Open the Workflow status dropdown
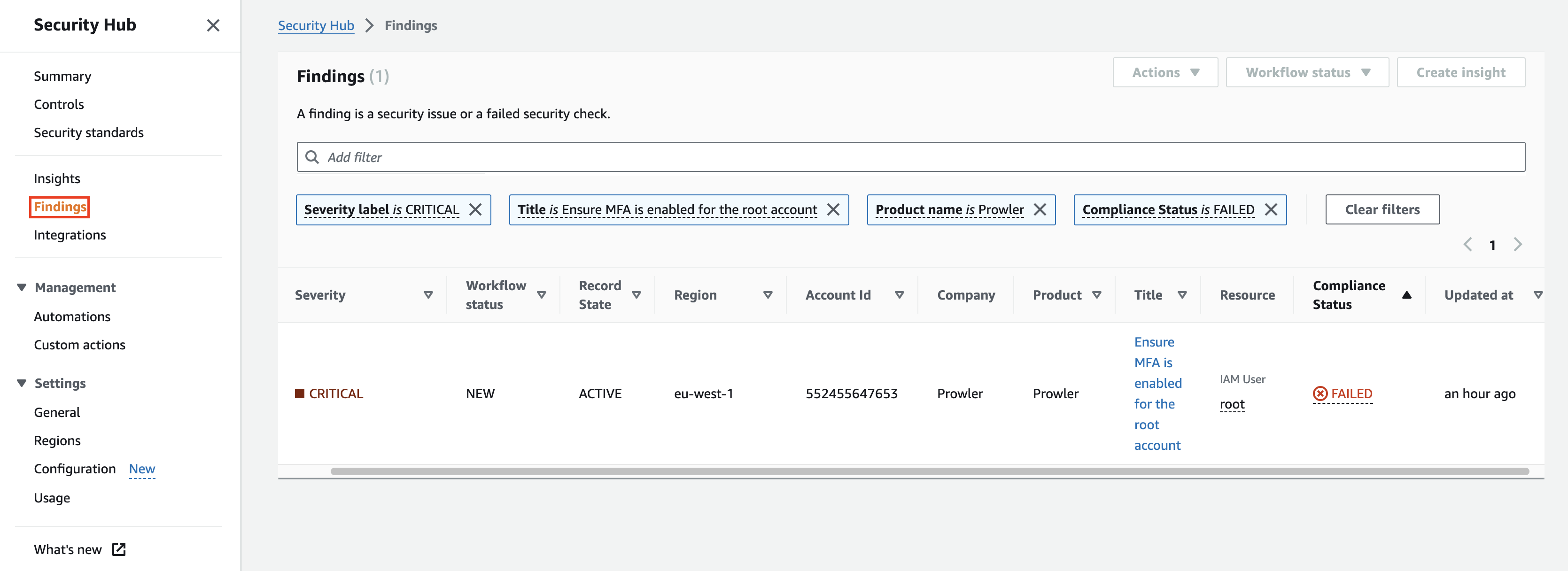Screen dimensions: 1568x571 point(1307,72)
